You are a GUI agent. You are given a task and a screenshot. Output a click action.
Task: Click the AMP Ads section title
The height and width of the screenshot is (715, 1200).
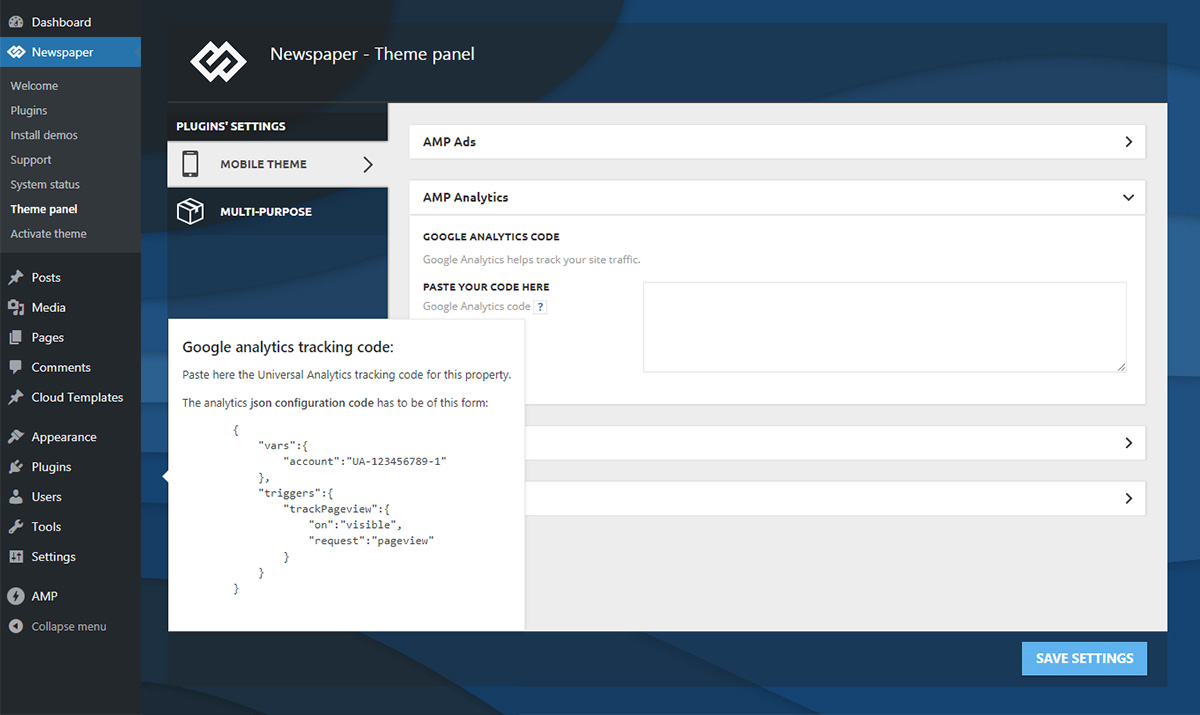click(x=449, y=142)
